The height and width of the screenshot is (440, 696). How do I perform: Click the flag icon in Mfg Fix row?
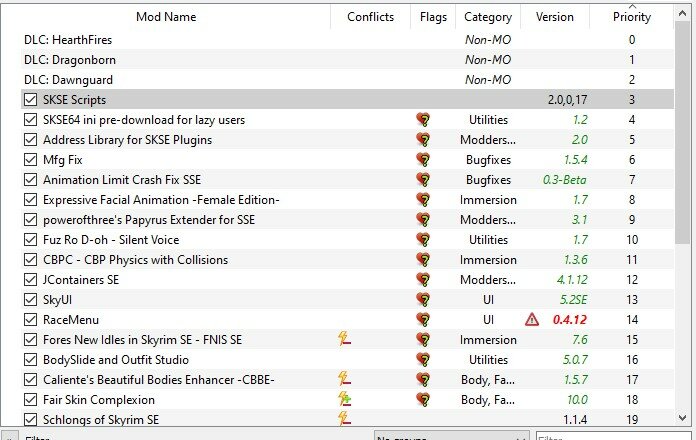(424, 160)
